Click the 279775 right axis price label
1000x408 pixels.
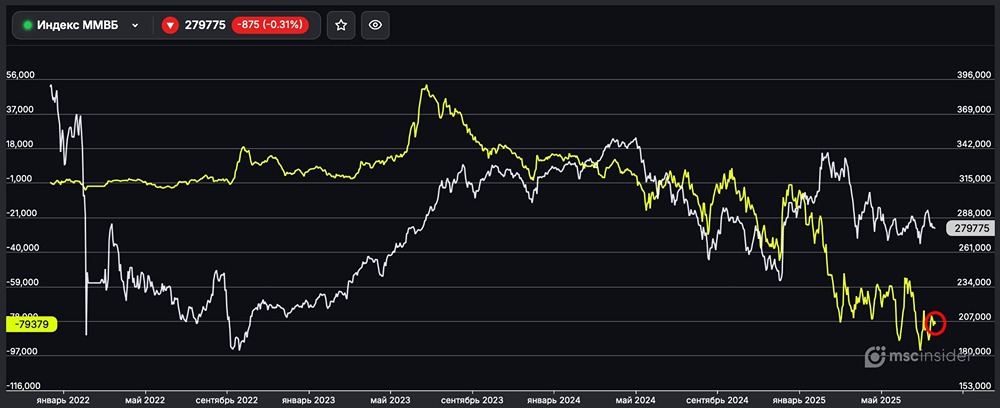[x=970, y=228]
